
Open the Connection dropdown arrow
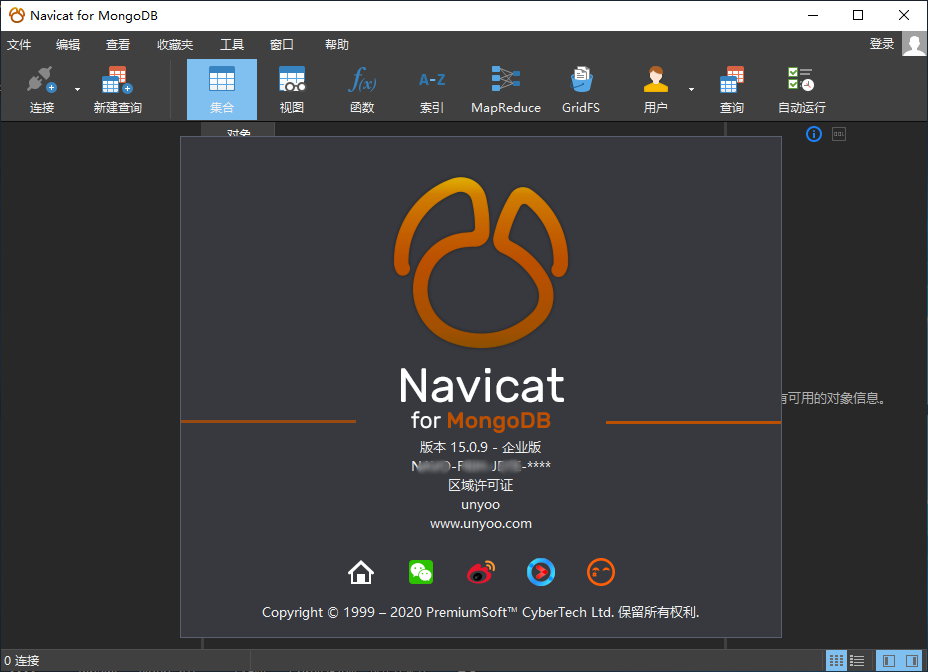[78, 89]
